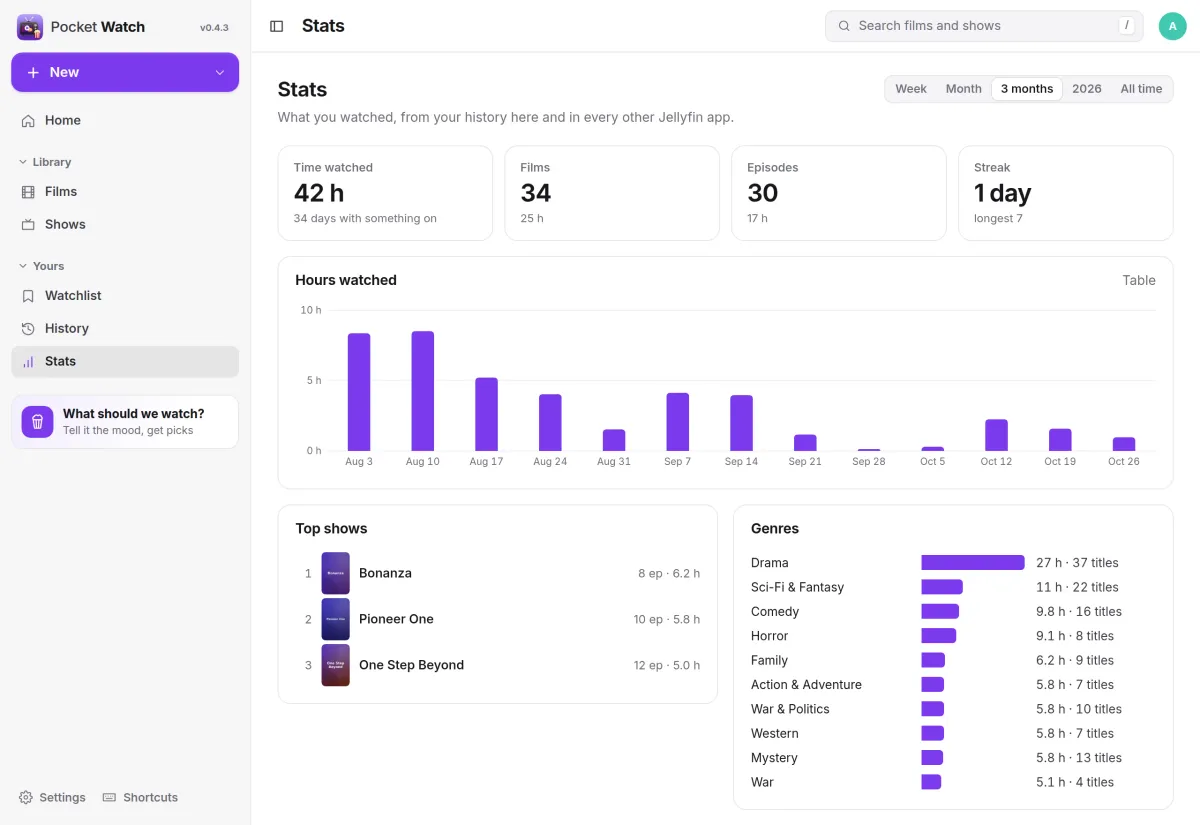Image resolution: width=1200 pixels, height=825 pixels.
Task: Click the Drama genre bar
Action: click(973, 563)
